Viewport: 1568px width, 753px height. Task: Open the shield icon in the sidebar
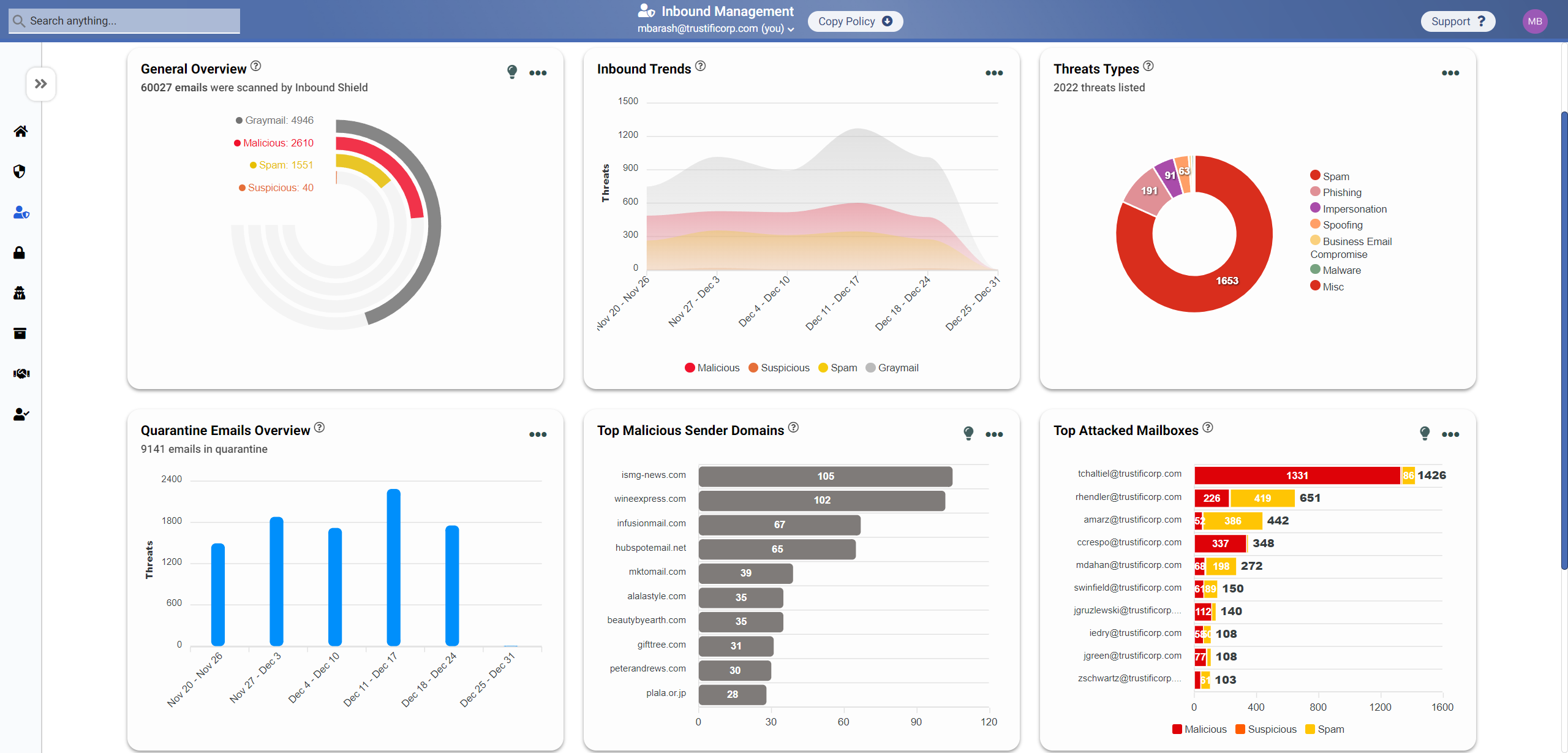(20, 172)
